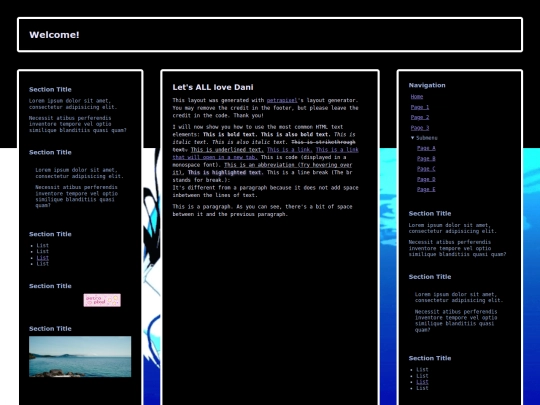Click the underlined List item in left sidebar
Viewport: 540px width, 405px height.
(43, 258)
